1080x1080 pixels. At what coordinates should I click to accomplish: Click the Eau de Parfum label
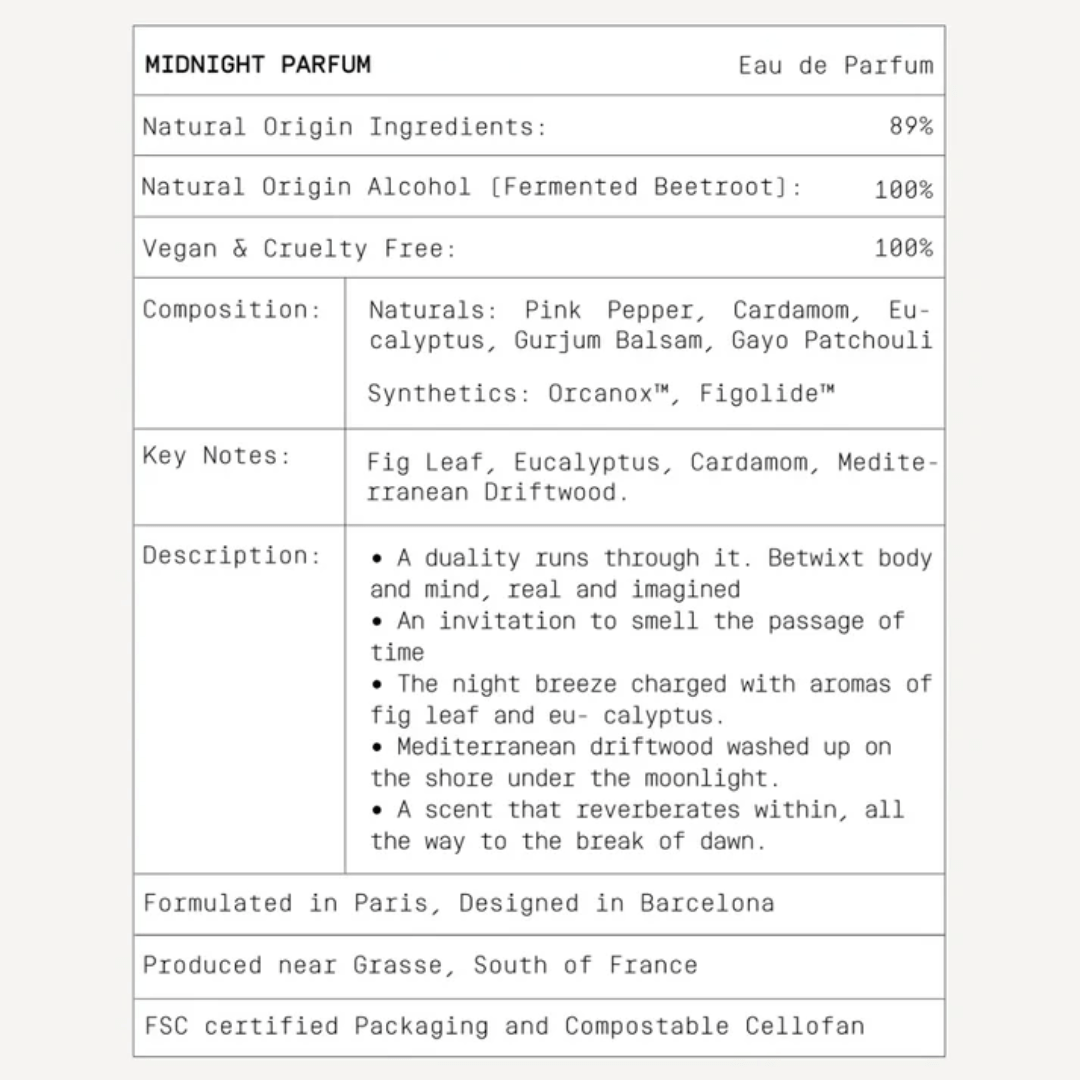[x=835, y=66]
